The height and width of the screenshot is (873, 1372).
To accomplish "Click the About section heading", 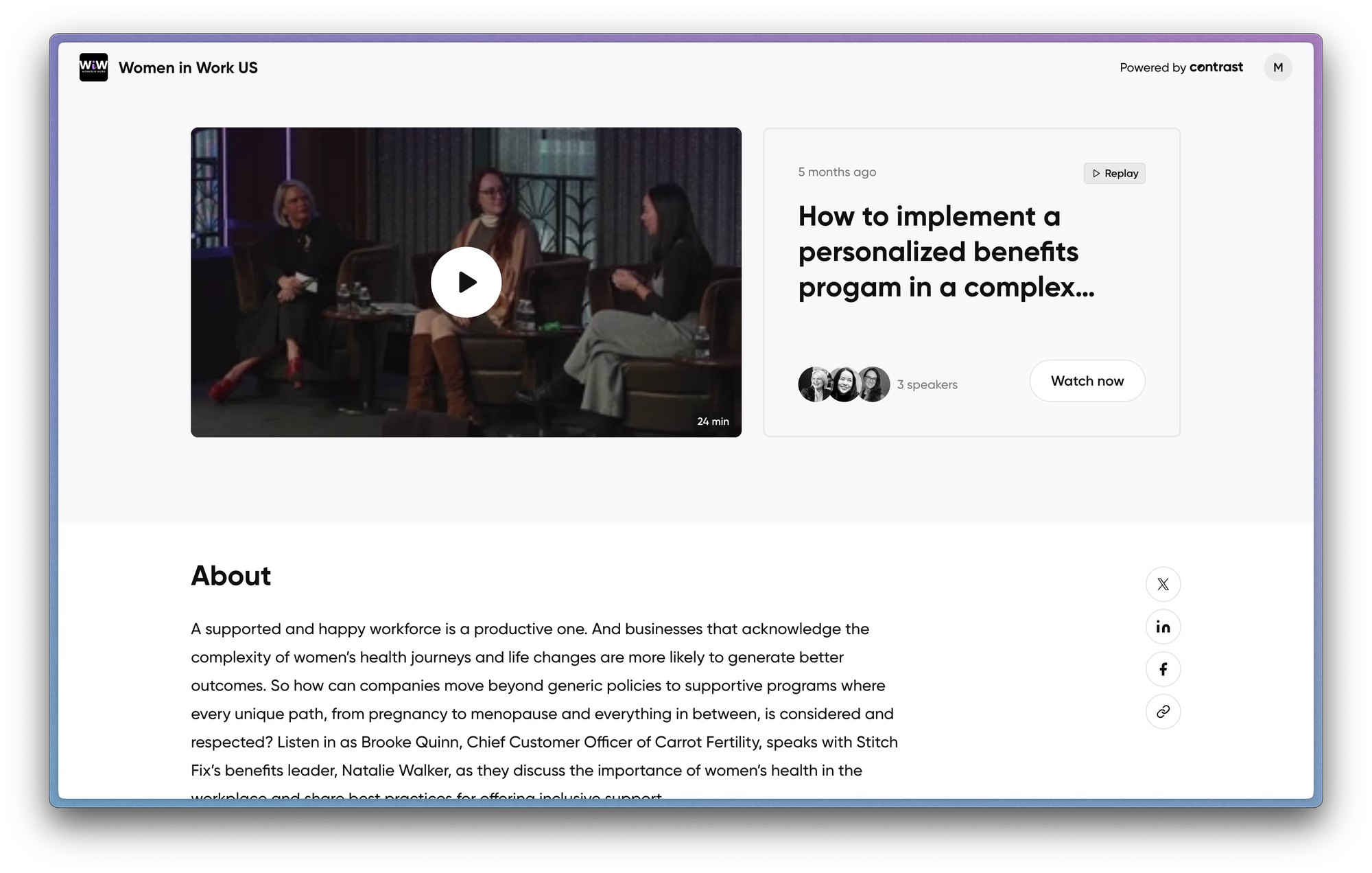I will [231, 576].
